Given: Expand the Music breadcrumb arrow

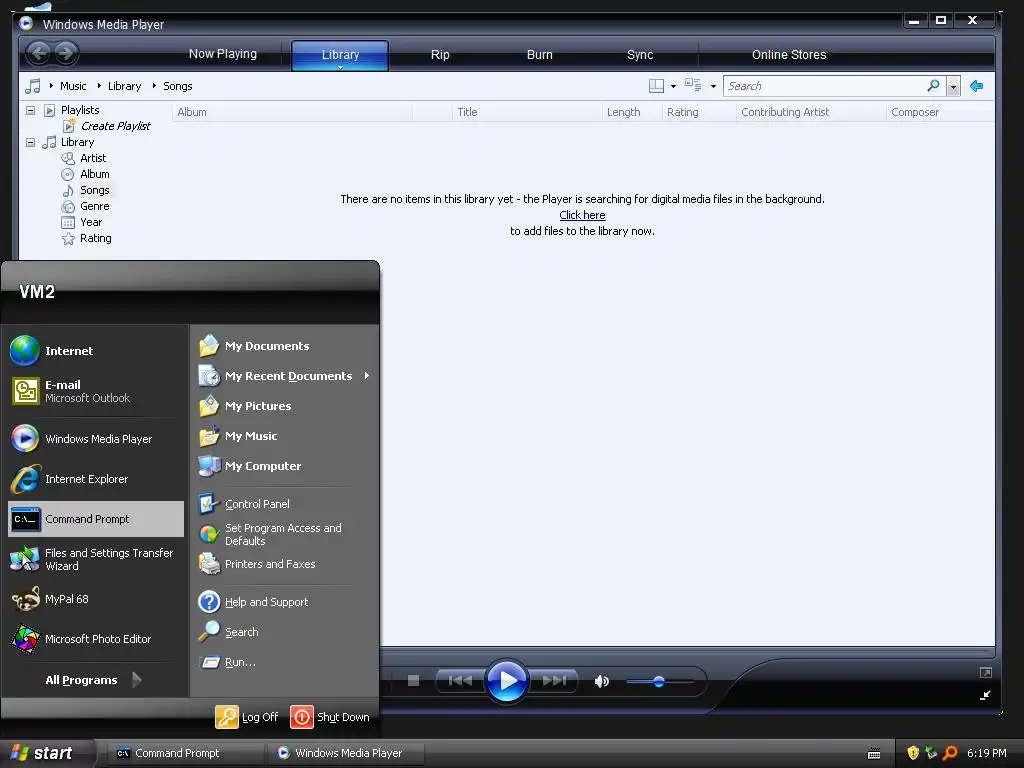Looking at the screenshot, I should point(51,86).
